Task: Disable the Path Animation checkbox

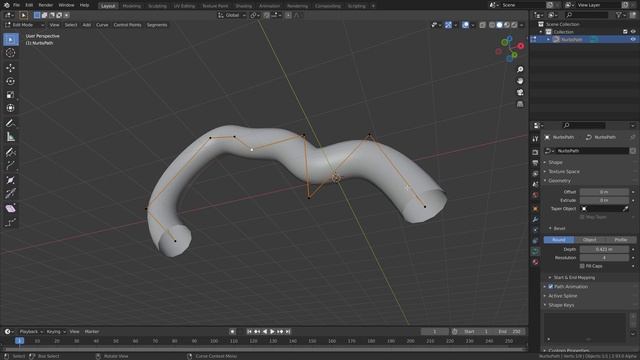Action: [551, 287]
